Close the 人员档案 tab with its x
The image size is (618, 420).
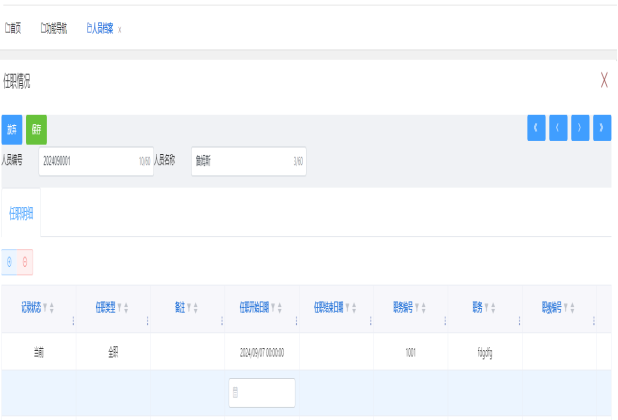[119, 30]
